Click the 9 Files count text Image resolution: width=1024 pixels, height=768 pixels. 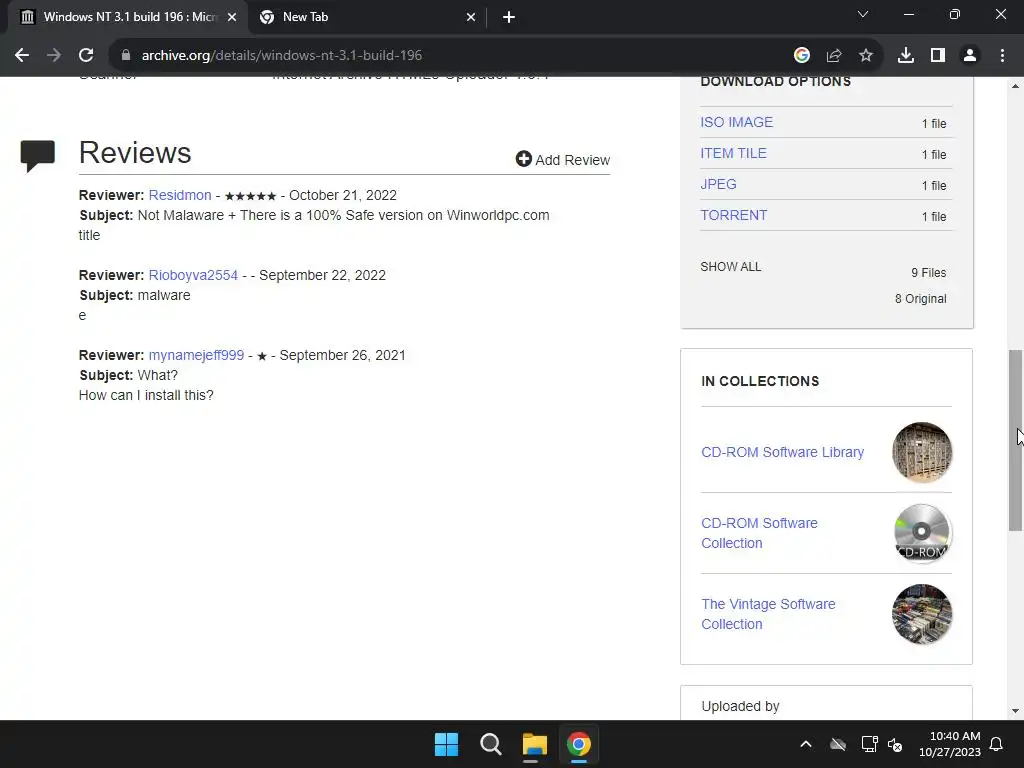(928, 273)
